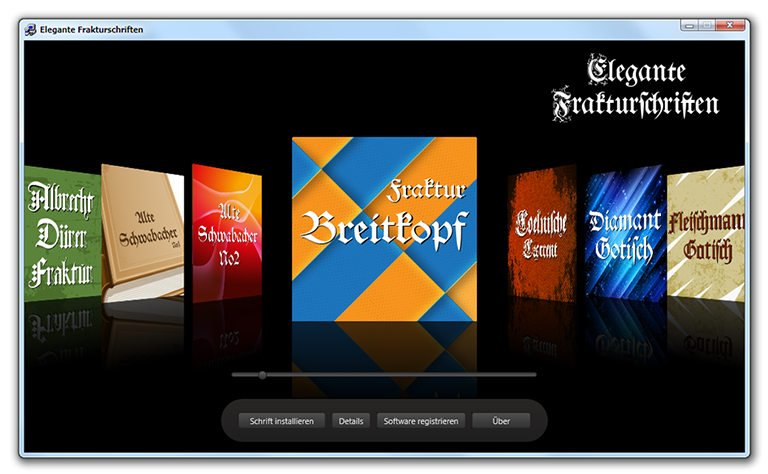Install font with Schrift installieren button
This screenshot has width=768, height=474.
(x=282, y=421)
